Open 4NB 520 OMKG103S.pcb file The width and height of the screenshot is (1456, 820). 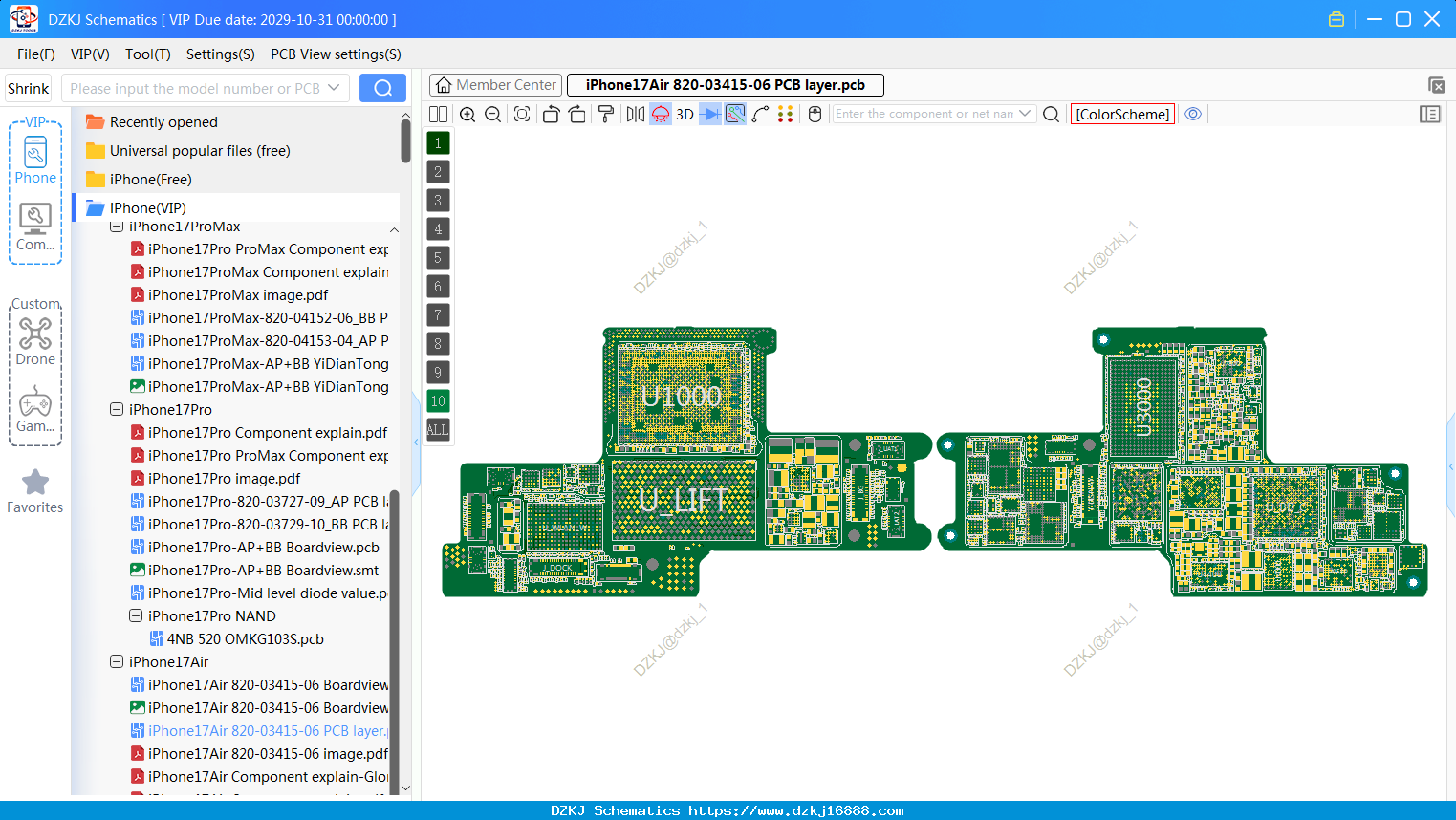(245, 639)
